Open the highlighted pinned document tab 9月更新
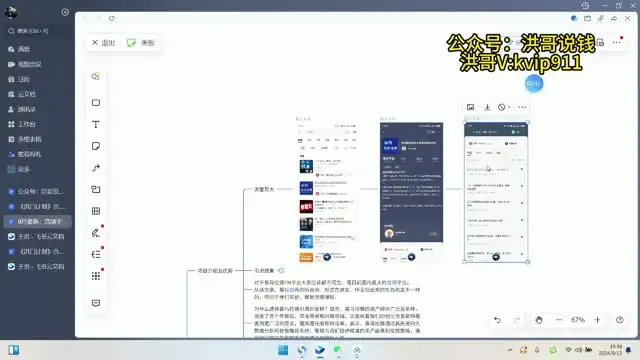 tap(37, 221)
